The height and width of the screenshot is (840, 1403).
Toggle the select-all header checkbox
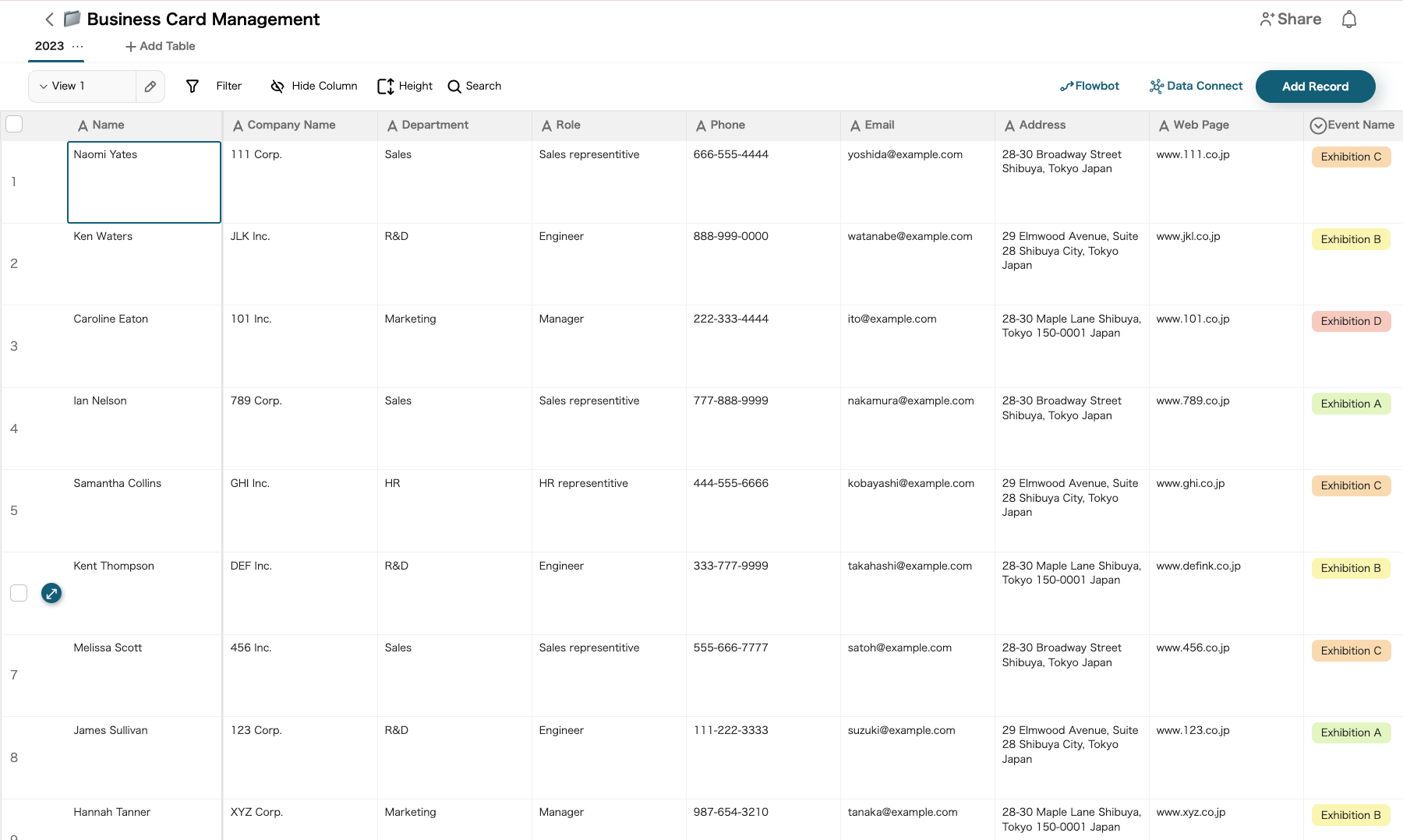tap(14, 124)
